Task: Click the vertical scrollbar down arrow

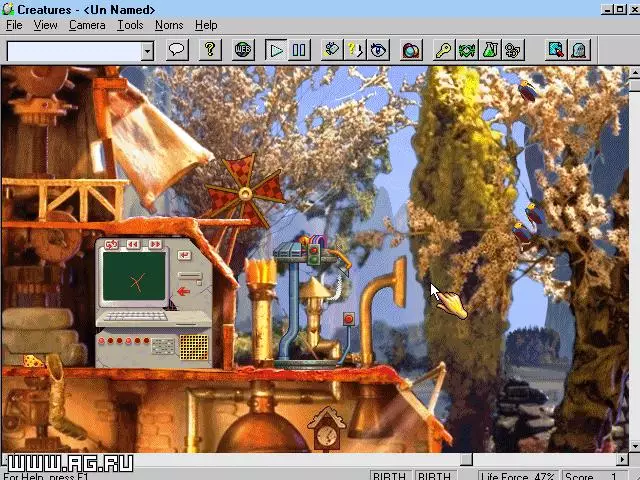Action: 634,446
